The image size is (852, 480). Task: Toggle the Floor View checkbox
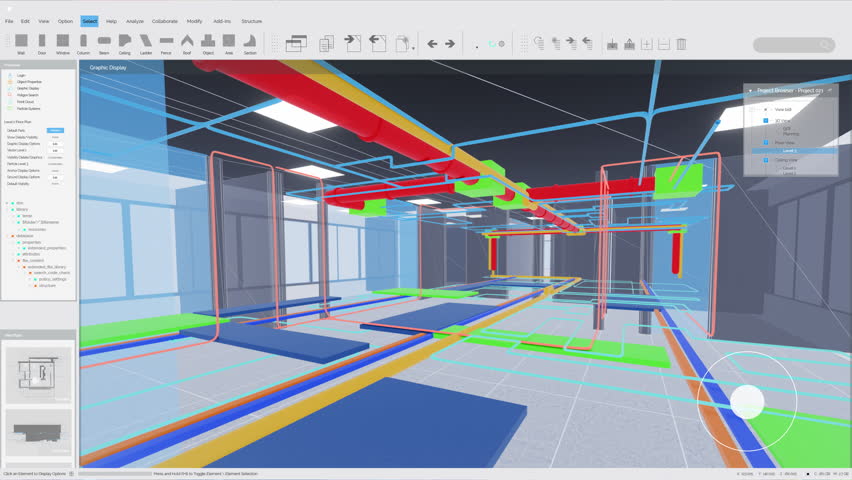766,142
